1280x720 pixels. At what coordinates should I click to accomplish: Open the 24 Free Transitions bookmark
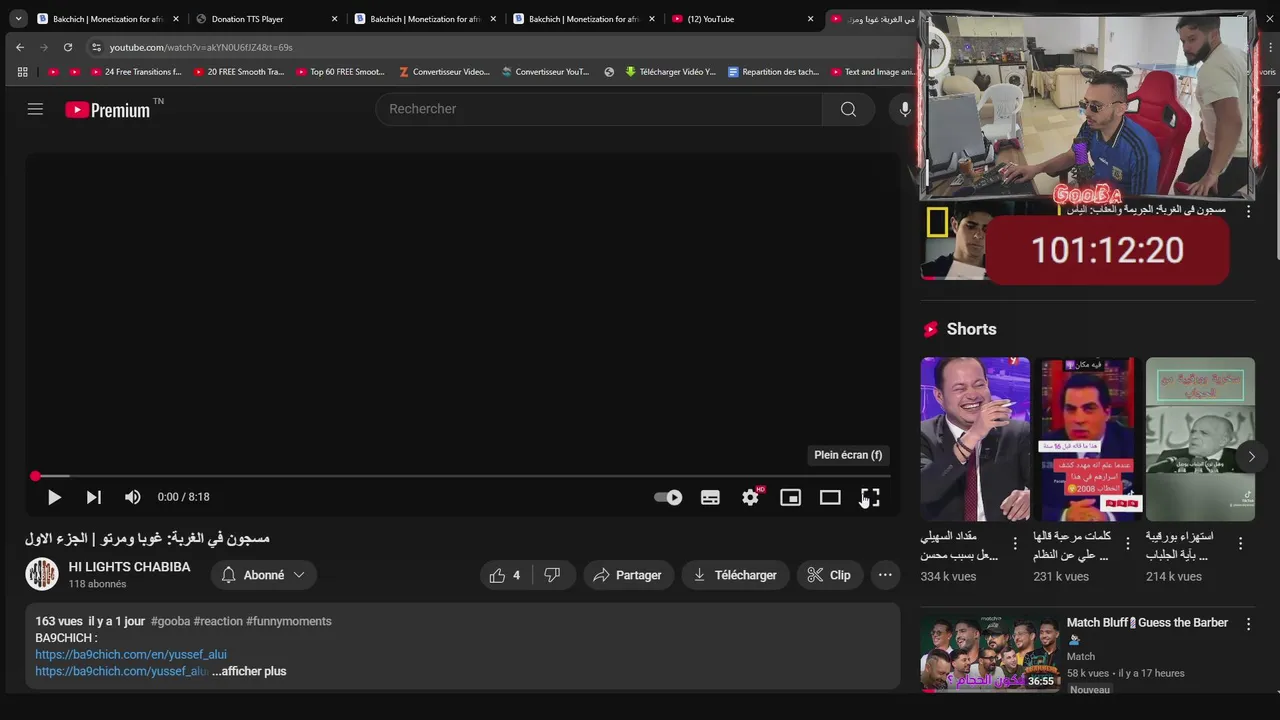[136, 72]
